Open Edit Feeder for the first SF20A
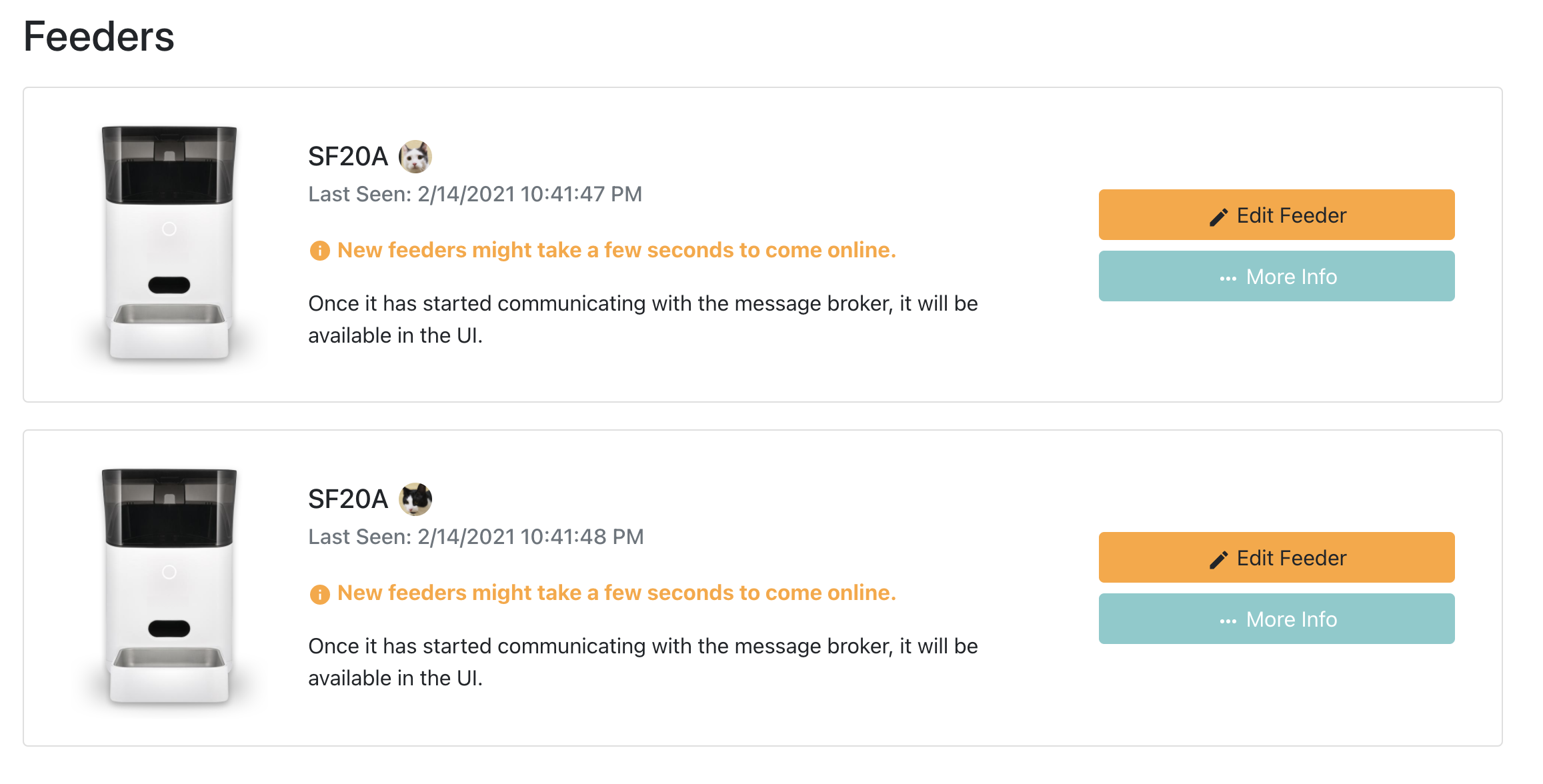The height and width of the screenshot is (784, 1543). click(x=1276, y=215)
